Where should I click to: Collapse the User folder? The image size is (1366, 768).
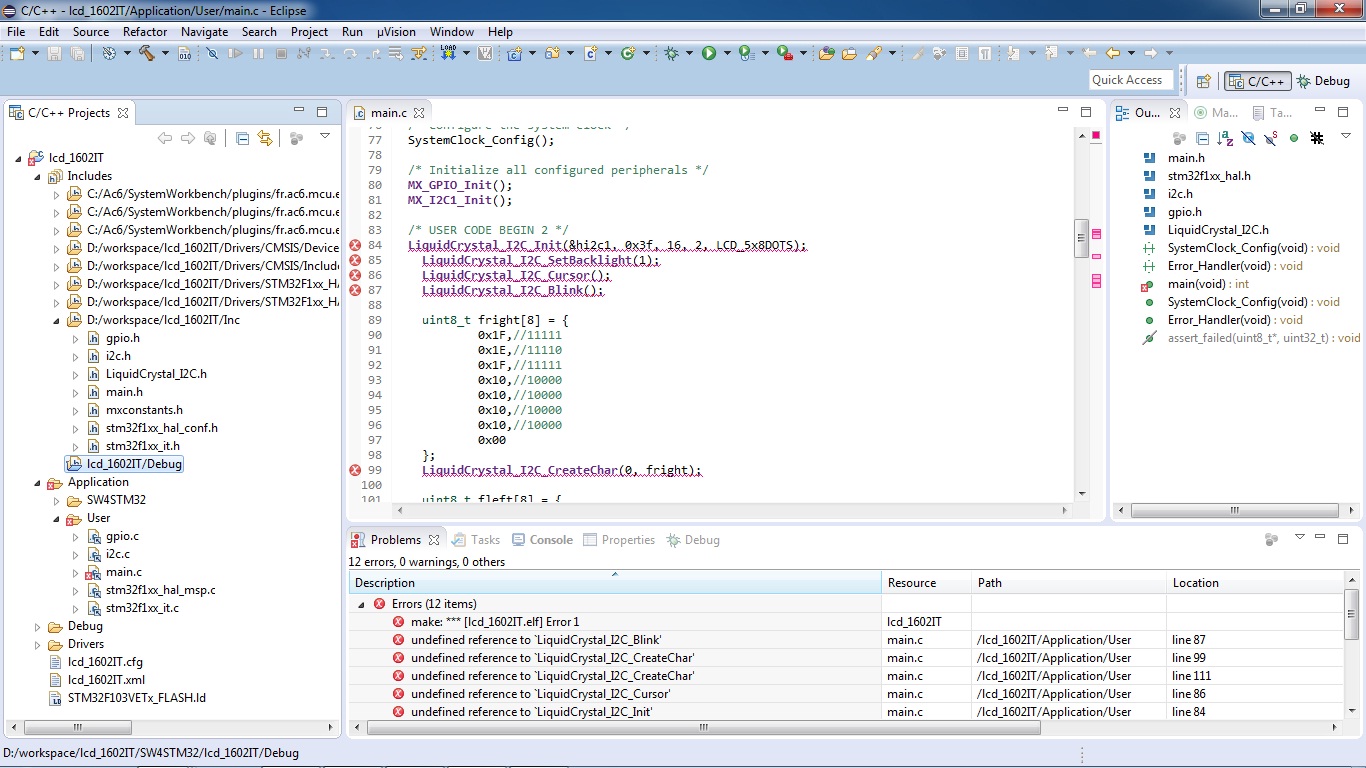(x=57, y=518)
